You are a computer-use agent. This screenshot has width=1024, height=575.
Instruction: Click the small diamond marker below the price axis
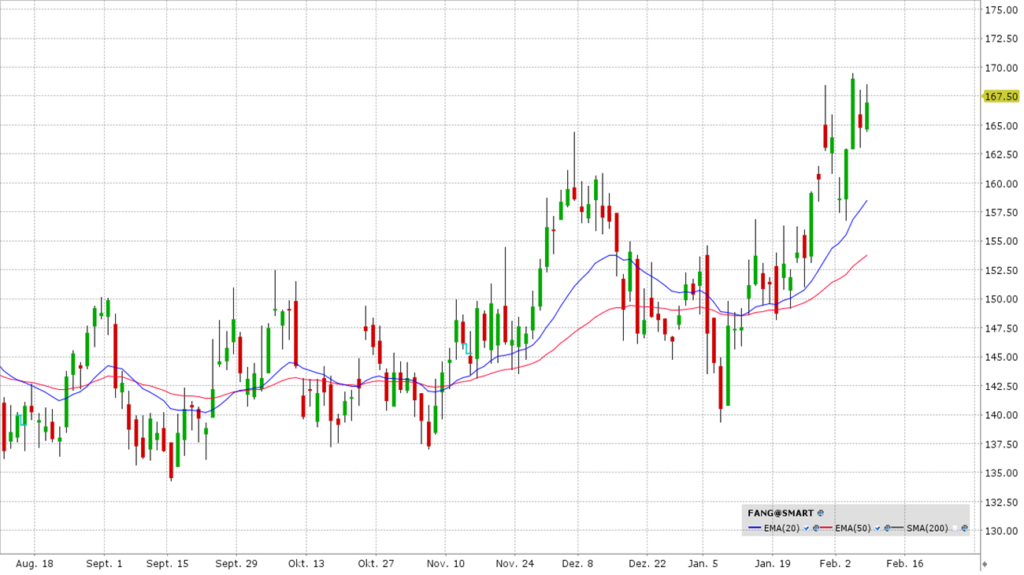tap(983, 564)
